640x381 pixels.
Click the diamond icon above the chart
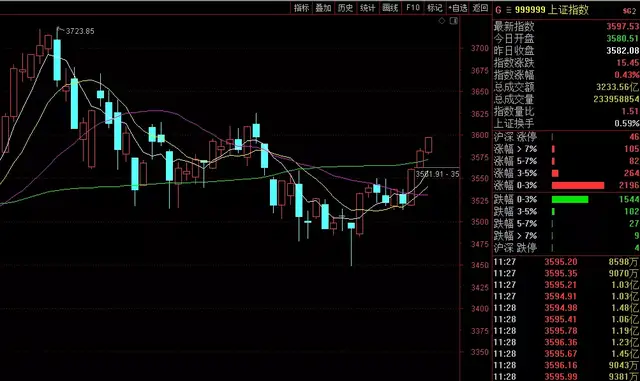click(x=442, y=21)
